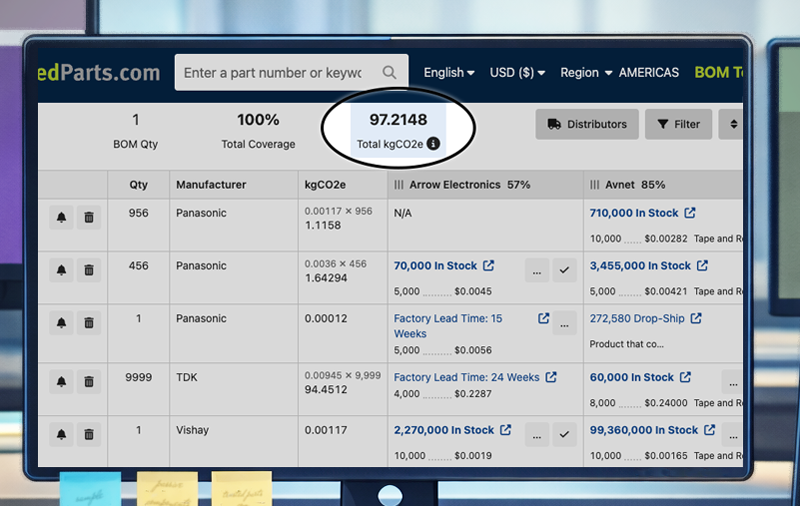Open external link icon beside 3,455,000 In Stock
Viewport: 800px width, 506px height.
point(703,265)
